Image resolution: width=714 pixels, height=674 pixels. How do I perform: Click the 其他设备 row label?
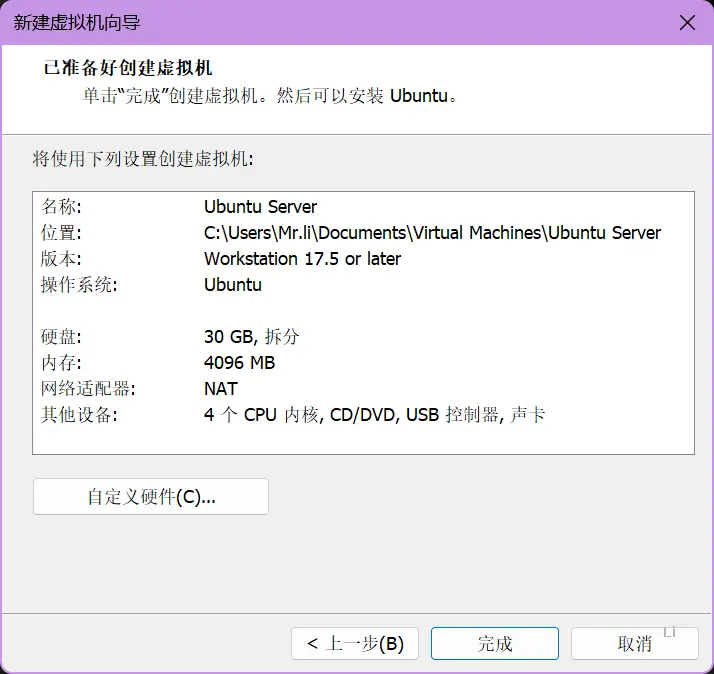click(x=79, y=414)
